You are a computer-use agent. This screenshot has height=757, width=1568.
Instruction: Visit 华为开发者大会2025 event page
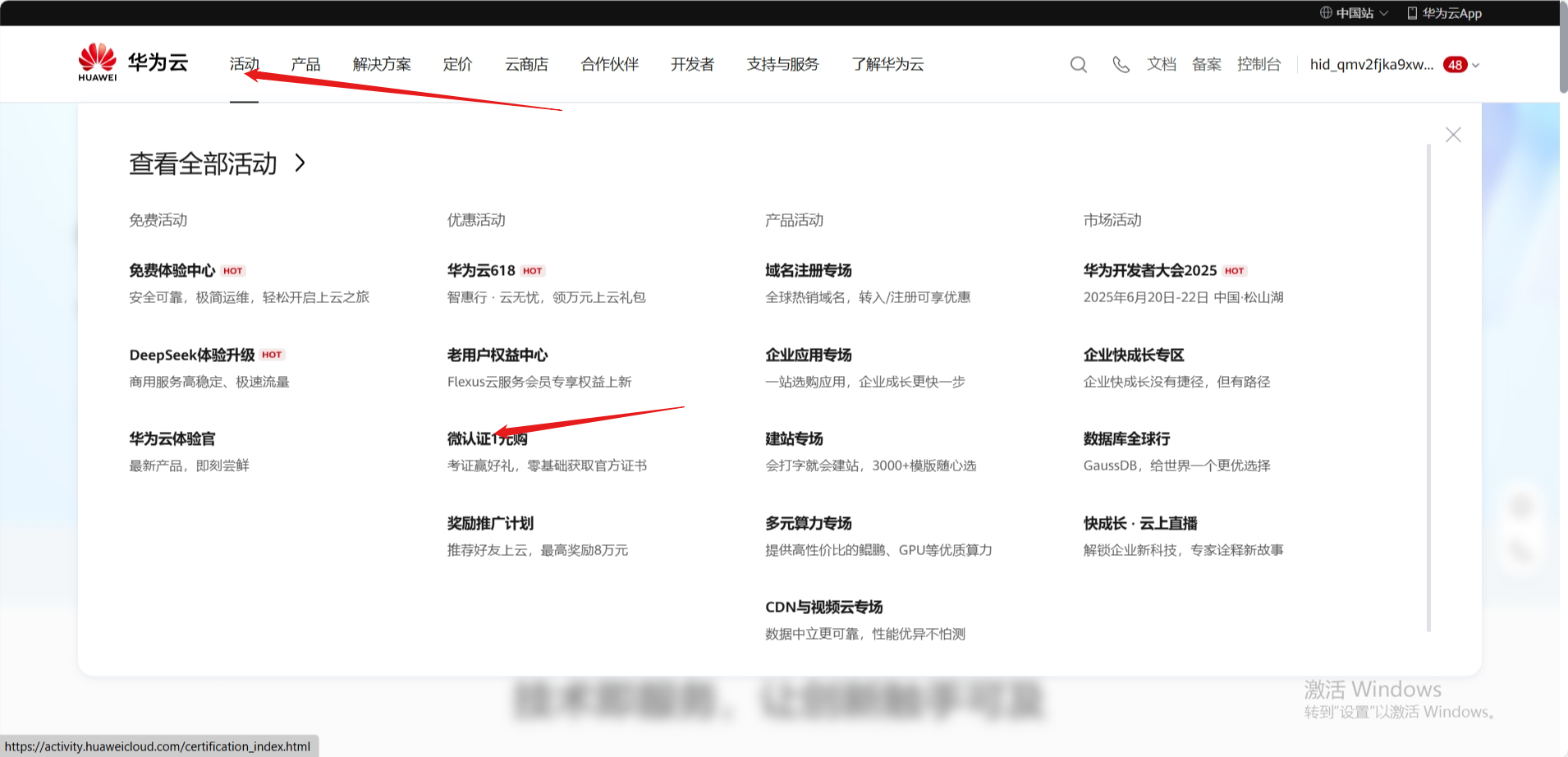[1149, 271]
